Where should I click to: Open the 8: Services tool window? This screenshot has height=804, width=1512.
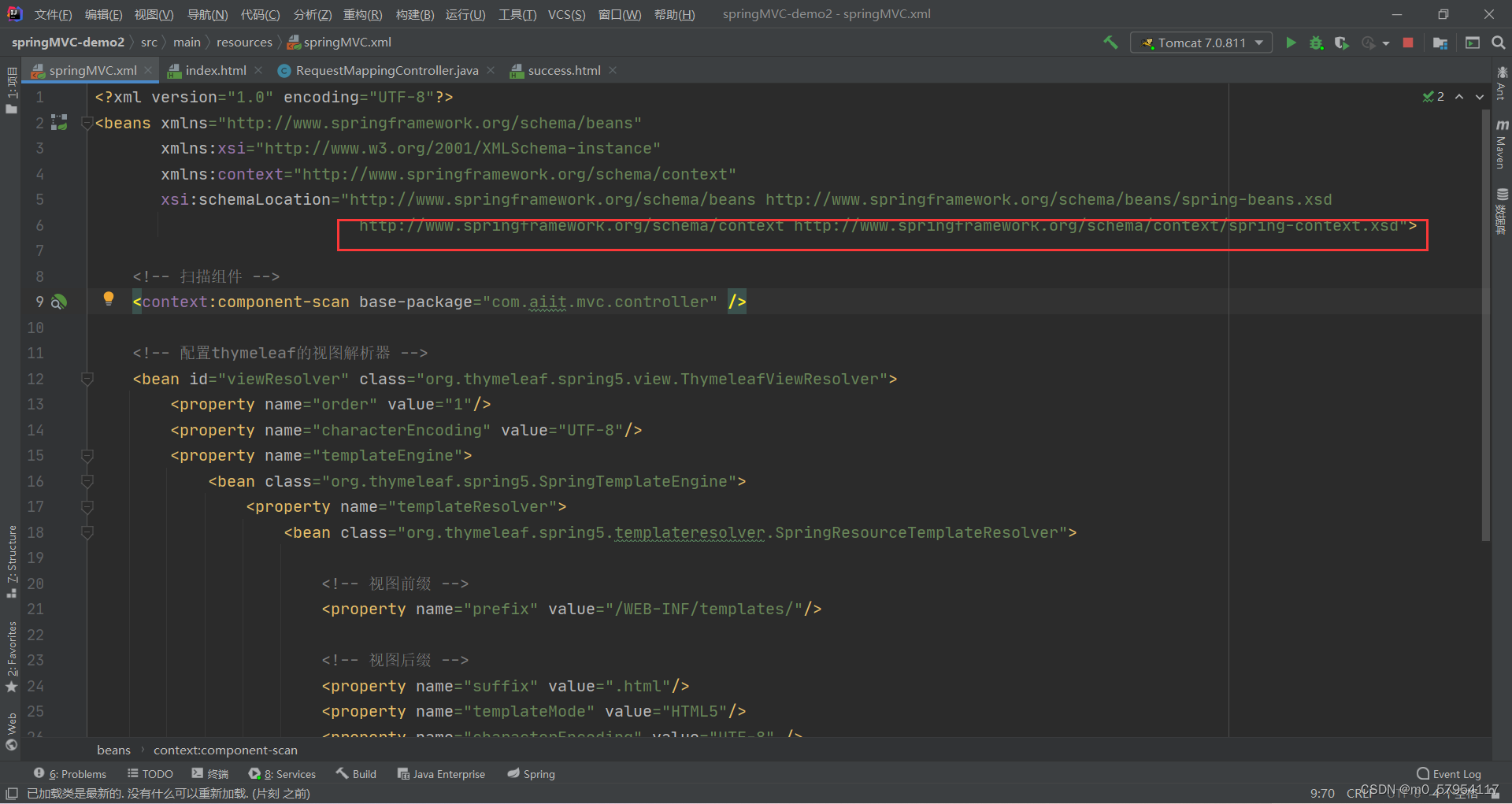point(282,774)
